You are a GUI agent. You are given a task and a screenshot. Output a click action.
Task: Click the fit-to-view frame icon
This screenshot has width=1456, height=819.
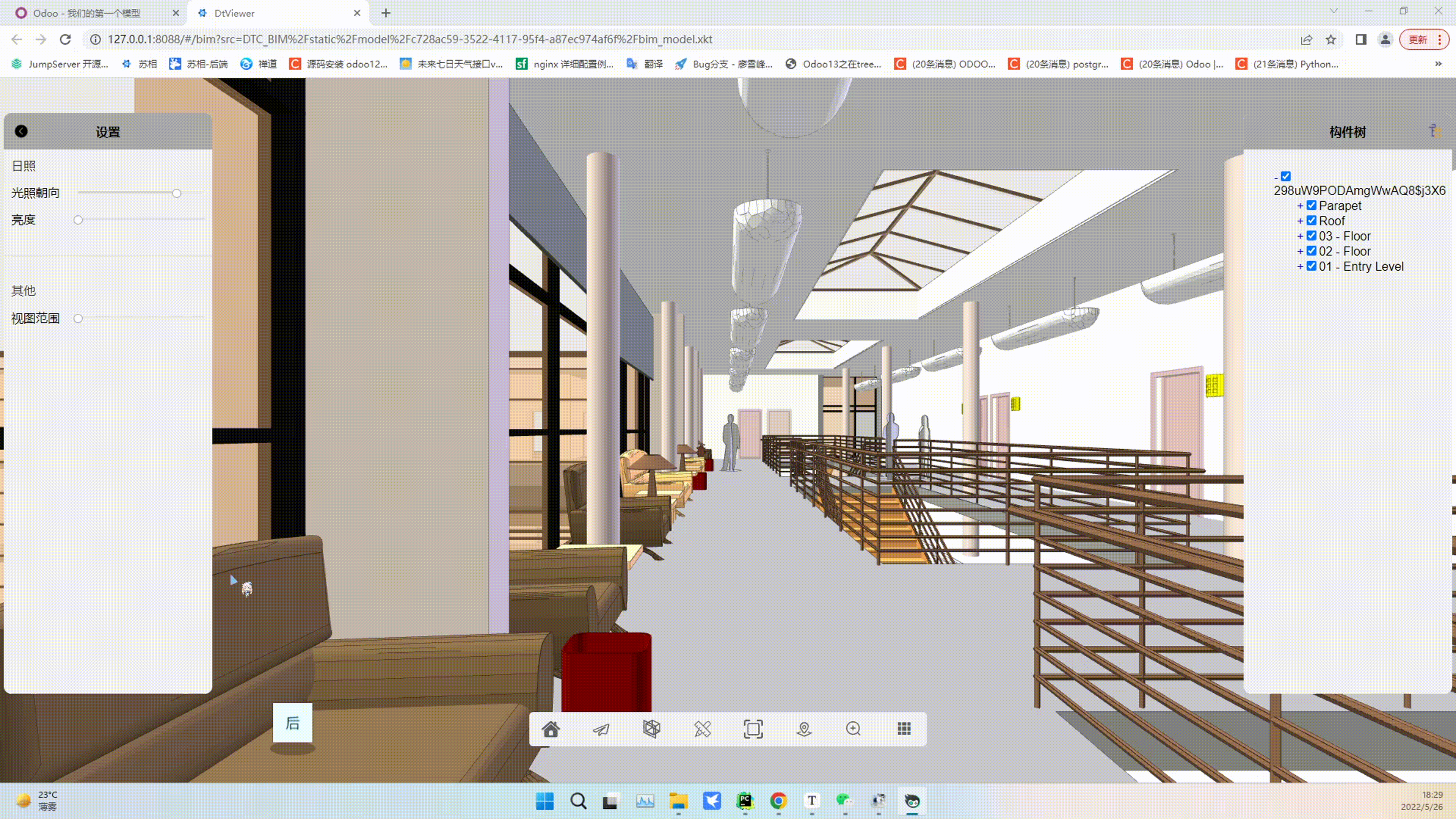tap(753, 729)
